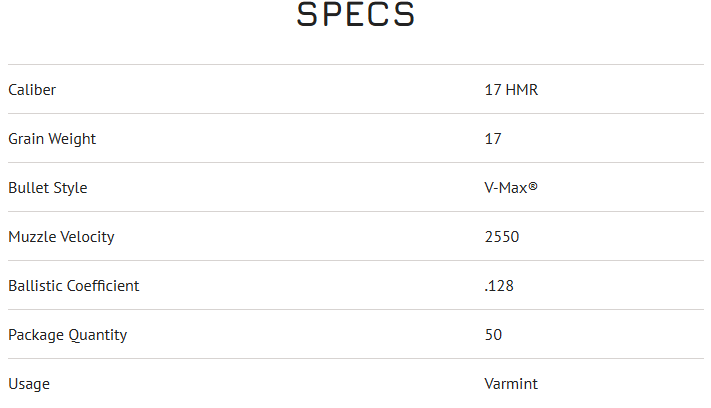Select the Grain Weight value 17
This screenshot has width=711, height=408.
493,139
